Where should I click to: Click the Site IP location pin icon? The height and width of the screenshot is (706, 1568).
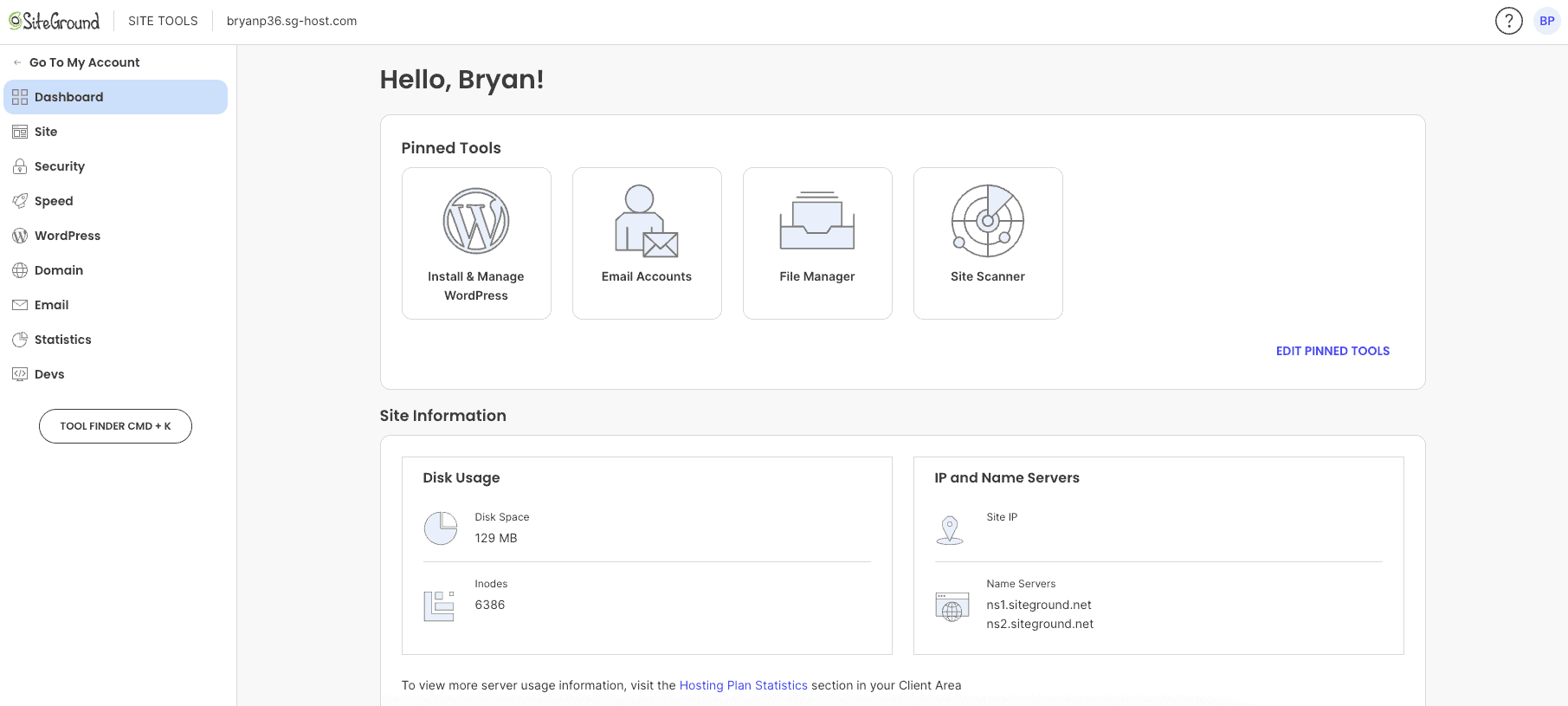pos(950,529)
